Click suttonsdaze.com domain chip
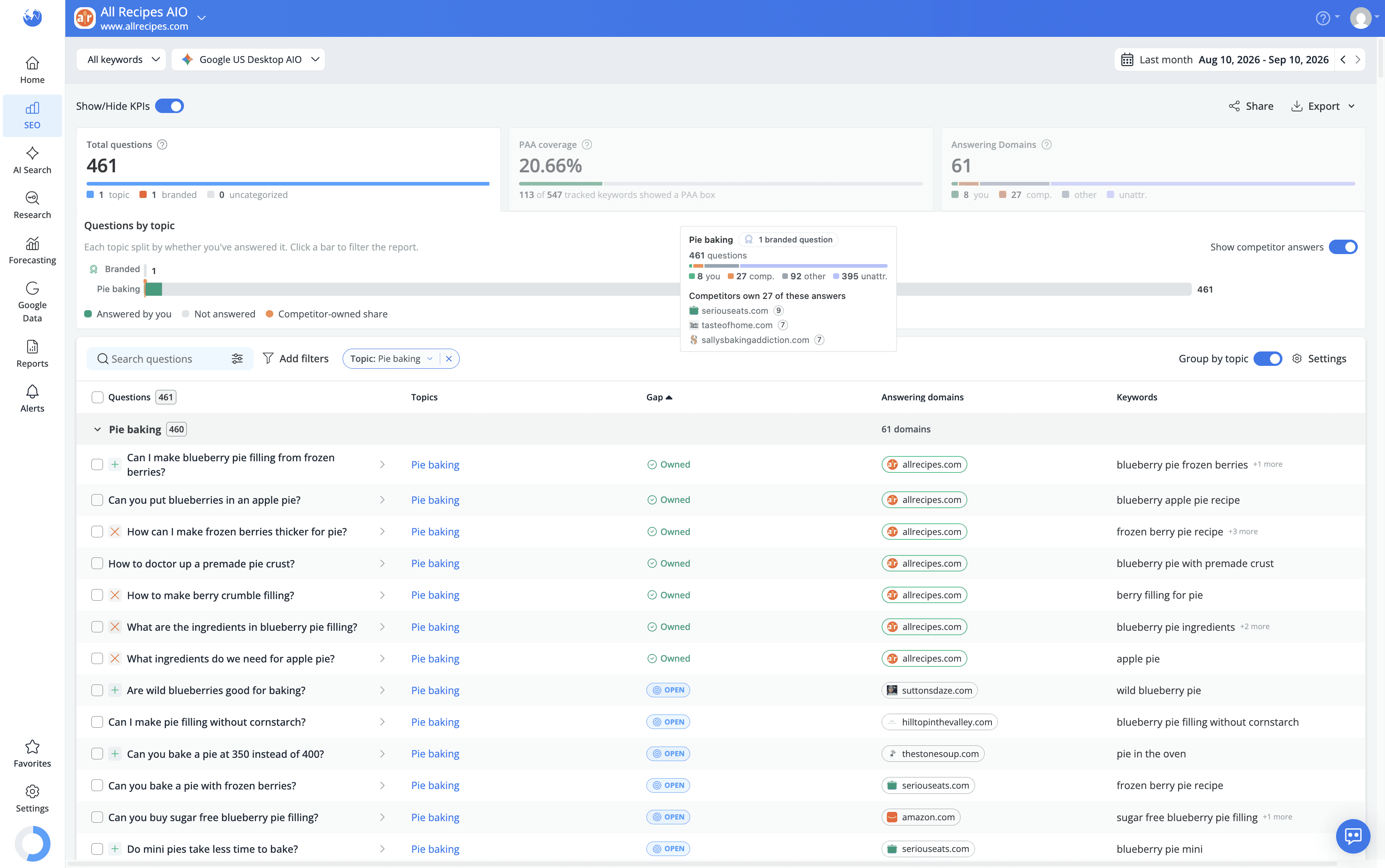This screenshot has width=1385, height=868. [x=929, y=690]
